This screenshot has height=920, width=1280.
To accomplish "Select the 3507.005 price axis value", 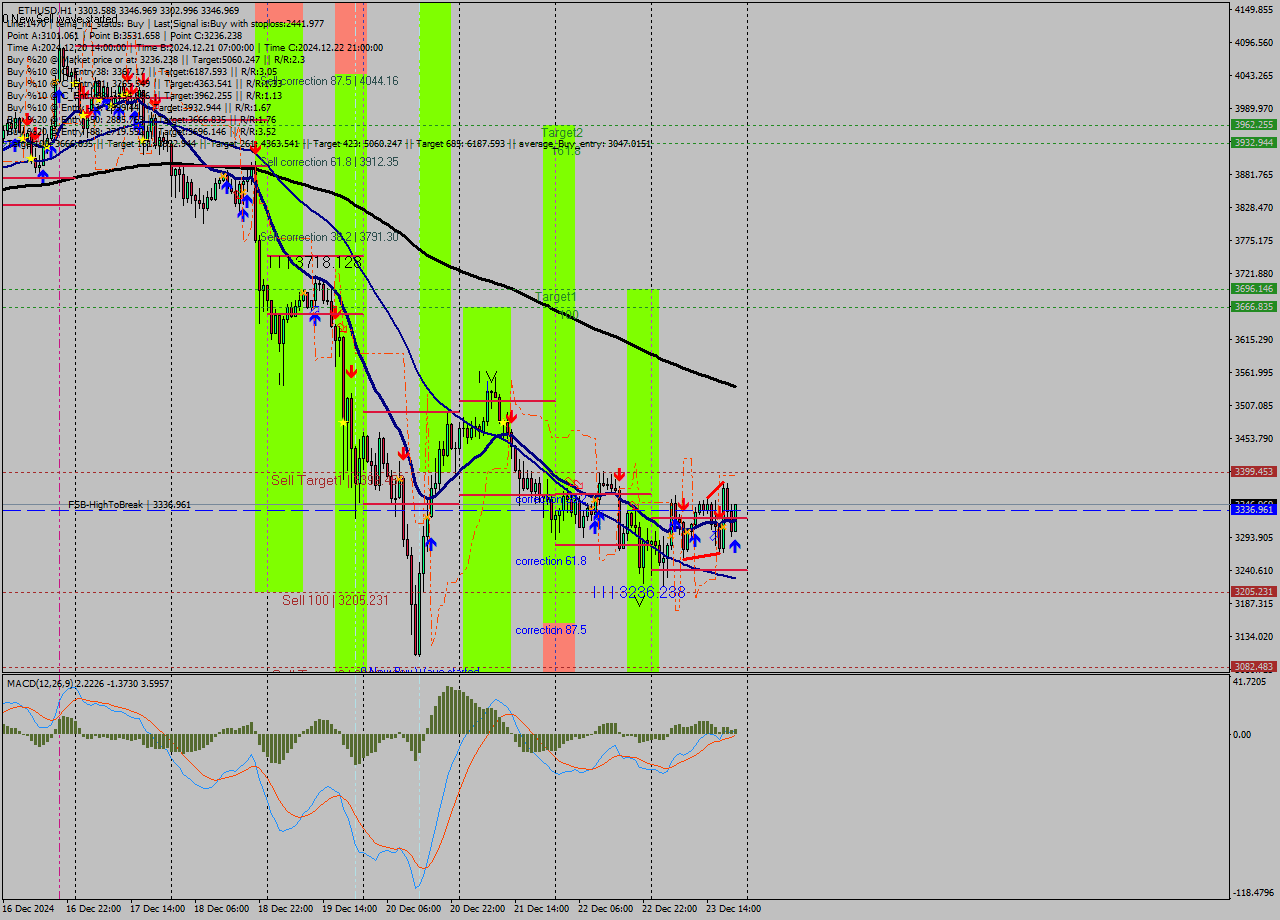I will 1256,405.
